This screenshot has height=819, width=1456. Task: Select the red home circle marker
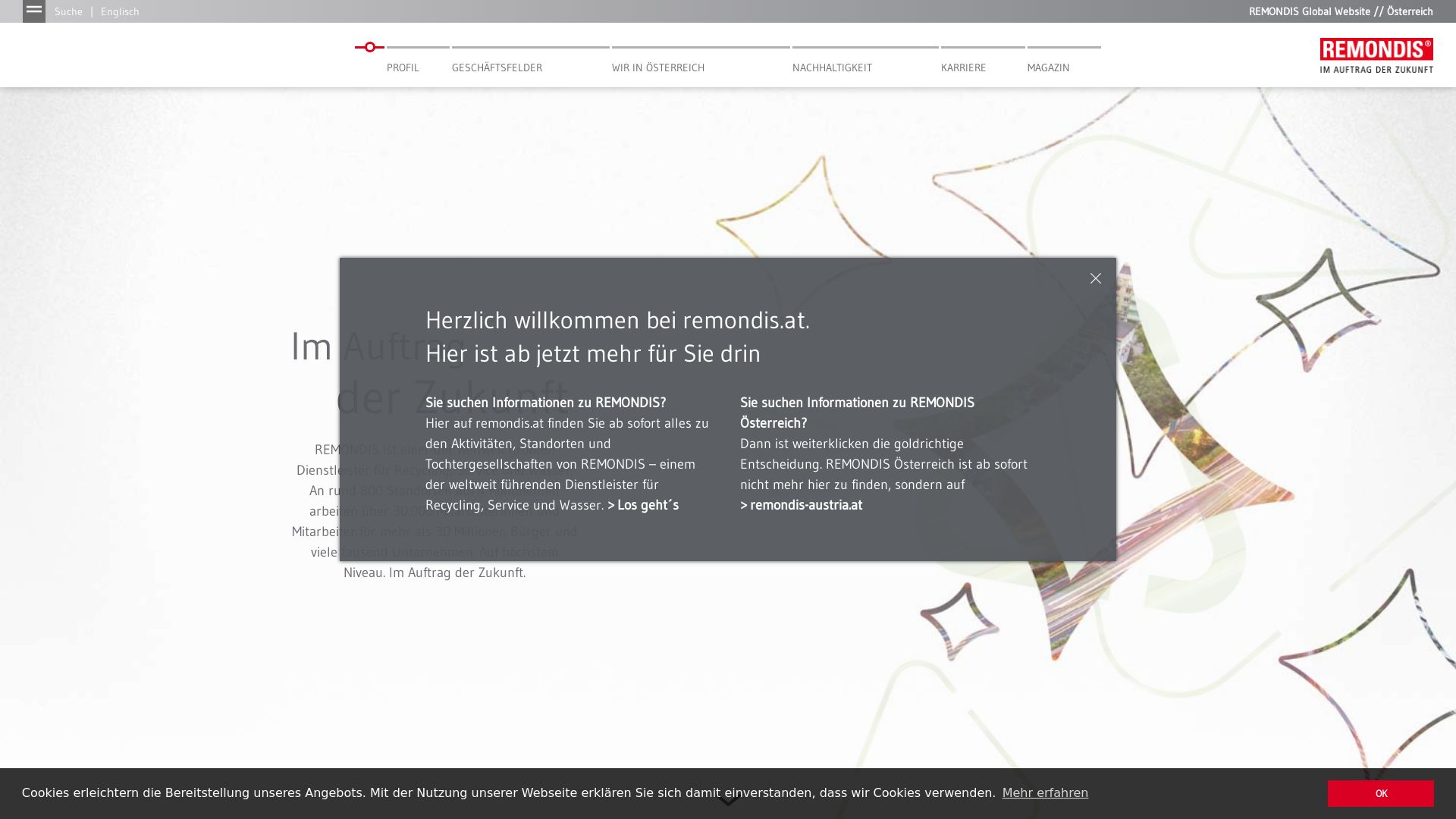[369, 47]
